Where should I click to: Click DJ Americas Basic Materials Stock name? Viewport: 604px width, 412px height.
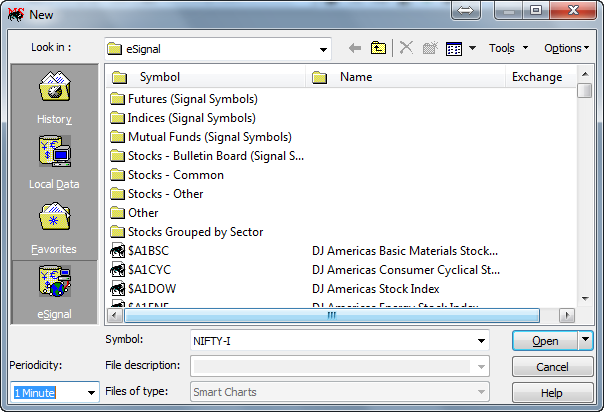point(405,251)
